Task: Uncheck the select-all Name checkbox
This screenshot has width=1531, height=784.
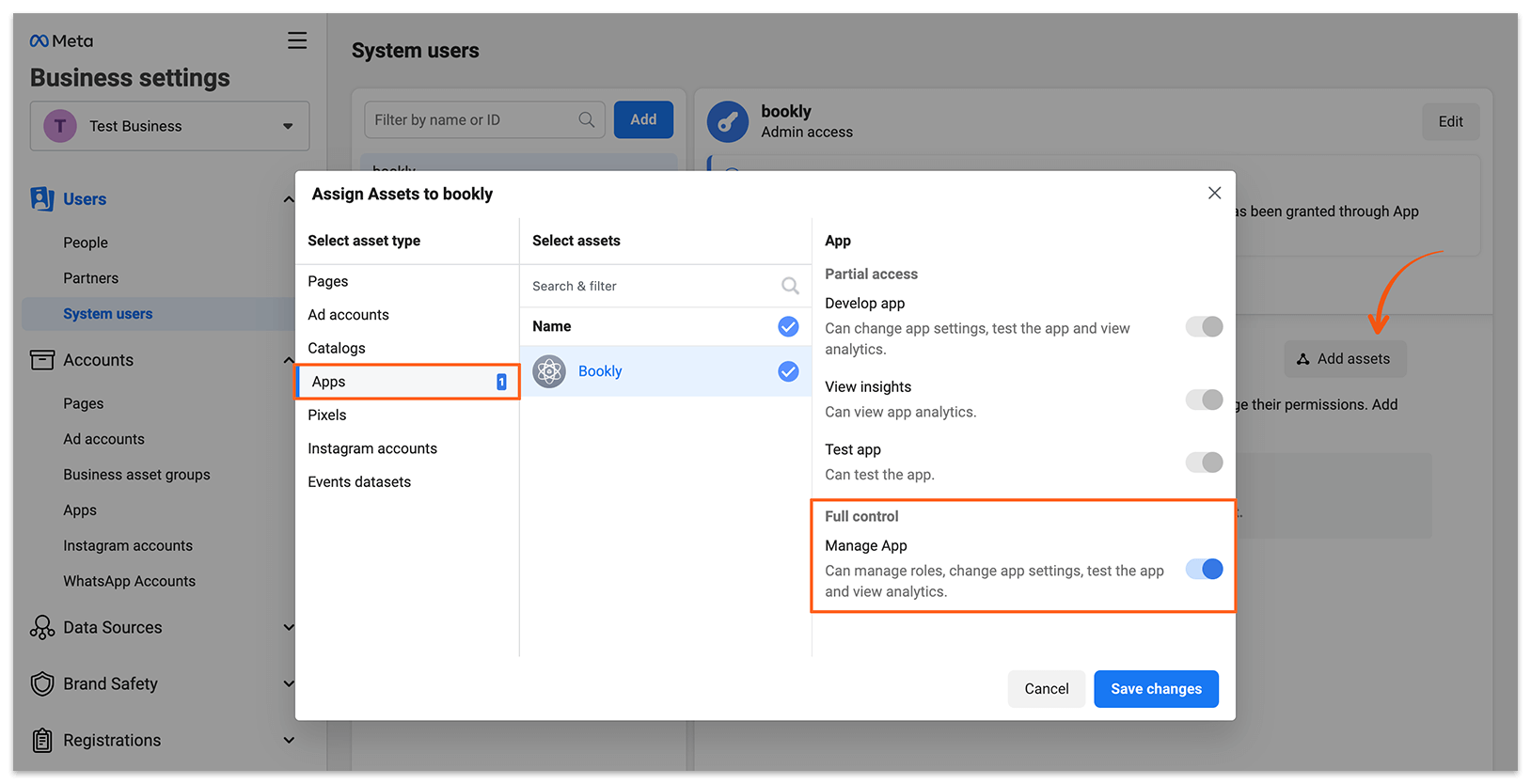Action: tap(788, 326)
